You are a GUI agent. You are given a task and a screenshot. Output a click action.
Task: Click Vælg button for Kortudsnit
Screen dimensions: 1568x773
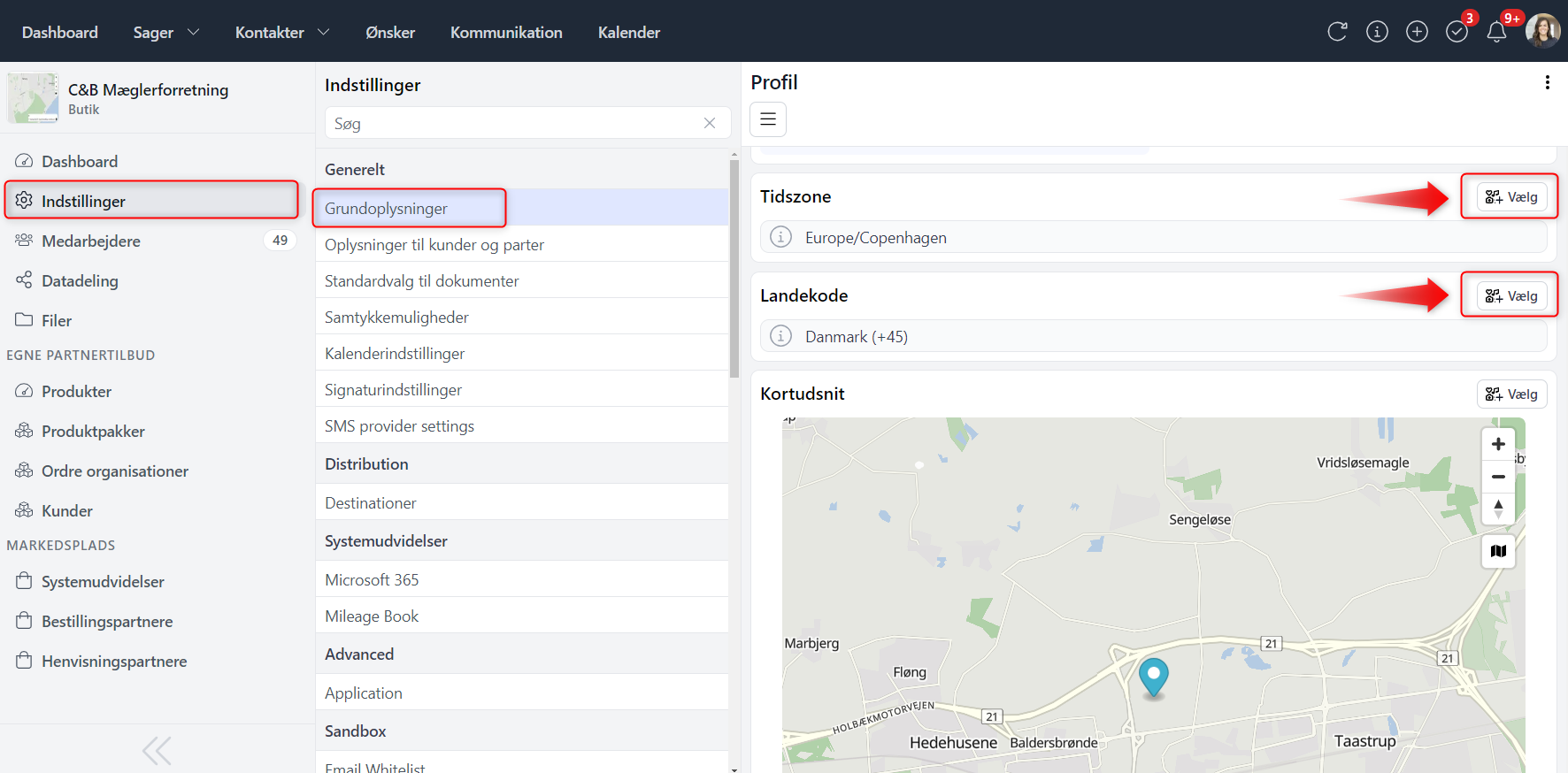click(x=1511, y=394)
